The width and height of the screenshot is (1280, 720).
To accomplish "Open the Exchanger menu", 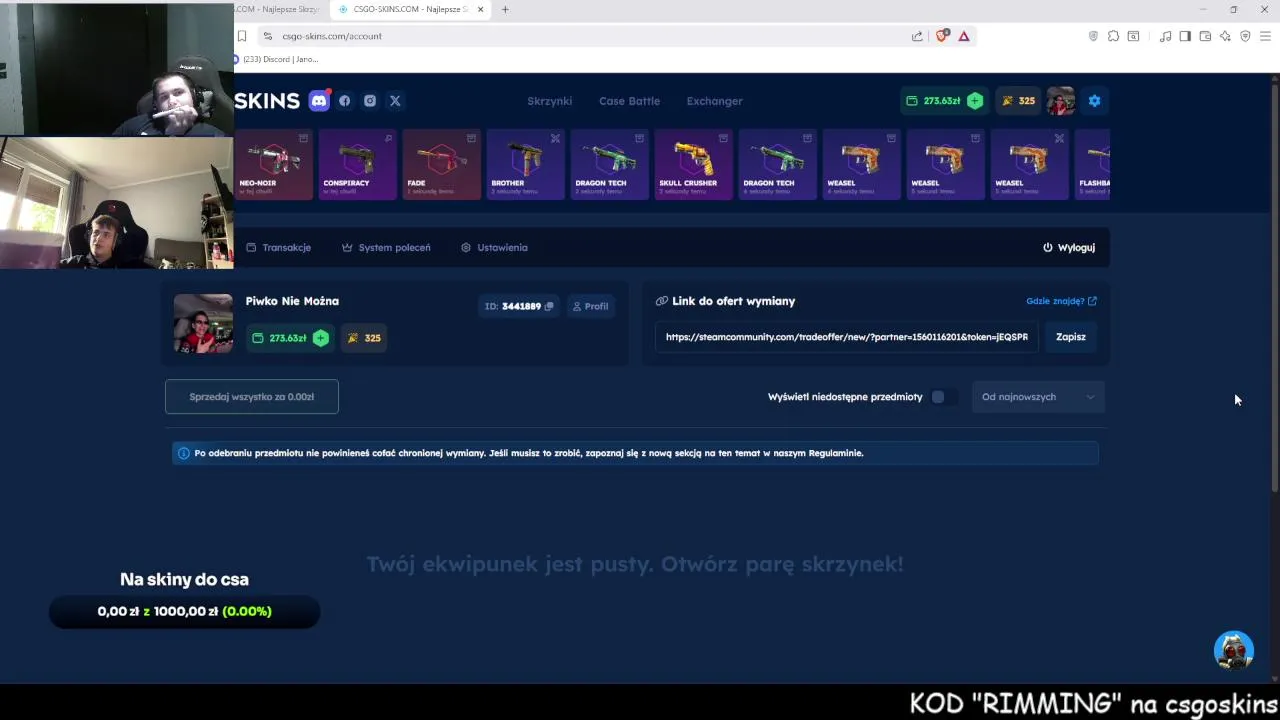I will (x=714, y=101).
